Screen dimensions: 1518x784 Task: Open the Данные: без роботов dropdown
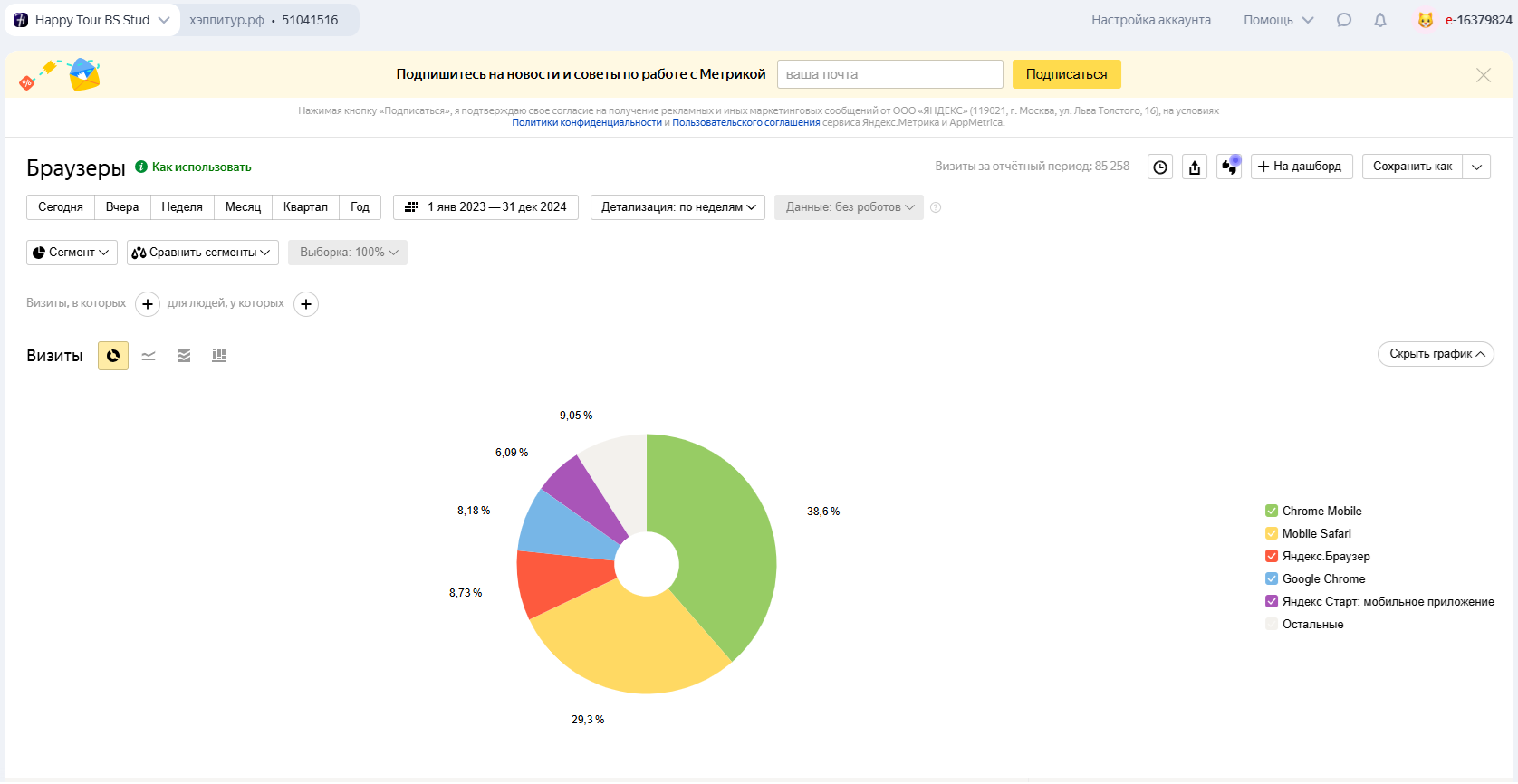coord(849,207)
